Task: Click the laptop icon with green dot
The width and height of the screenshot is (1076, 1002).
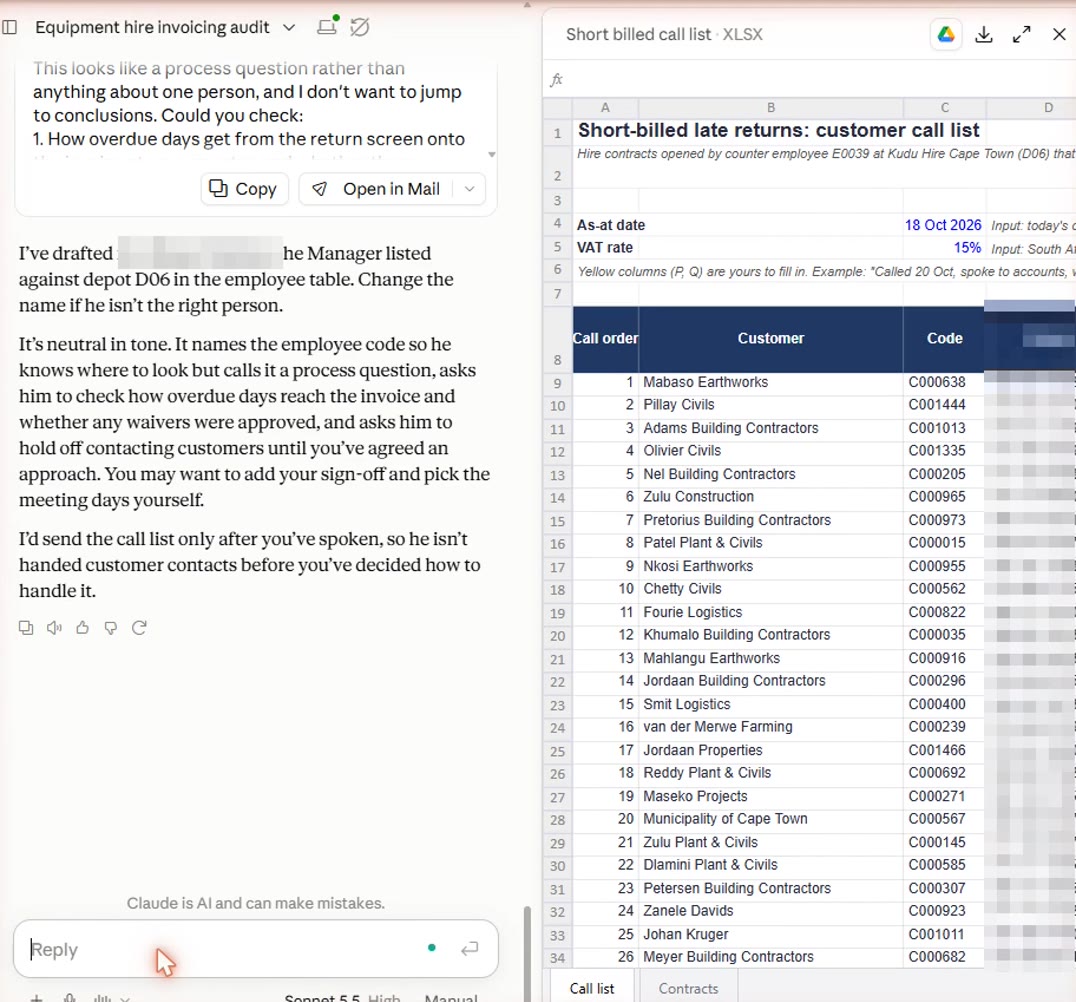Action: coord(327,26)
